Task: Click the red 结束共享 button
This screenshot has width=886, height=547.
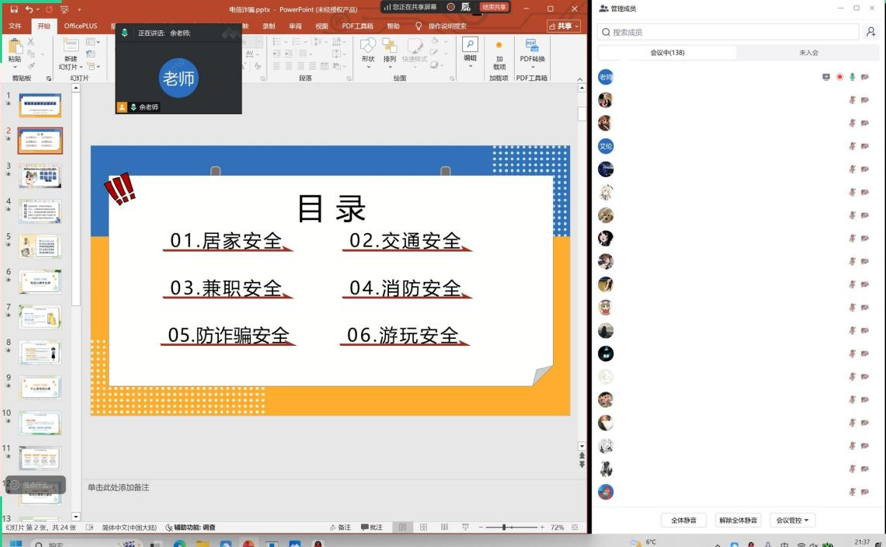Action: [493, 7]
